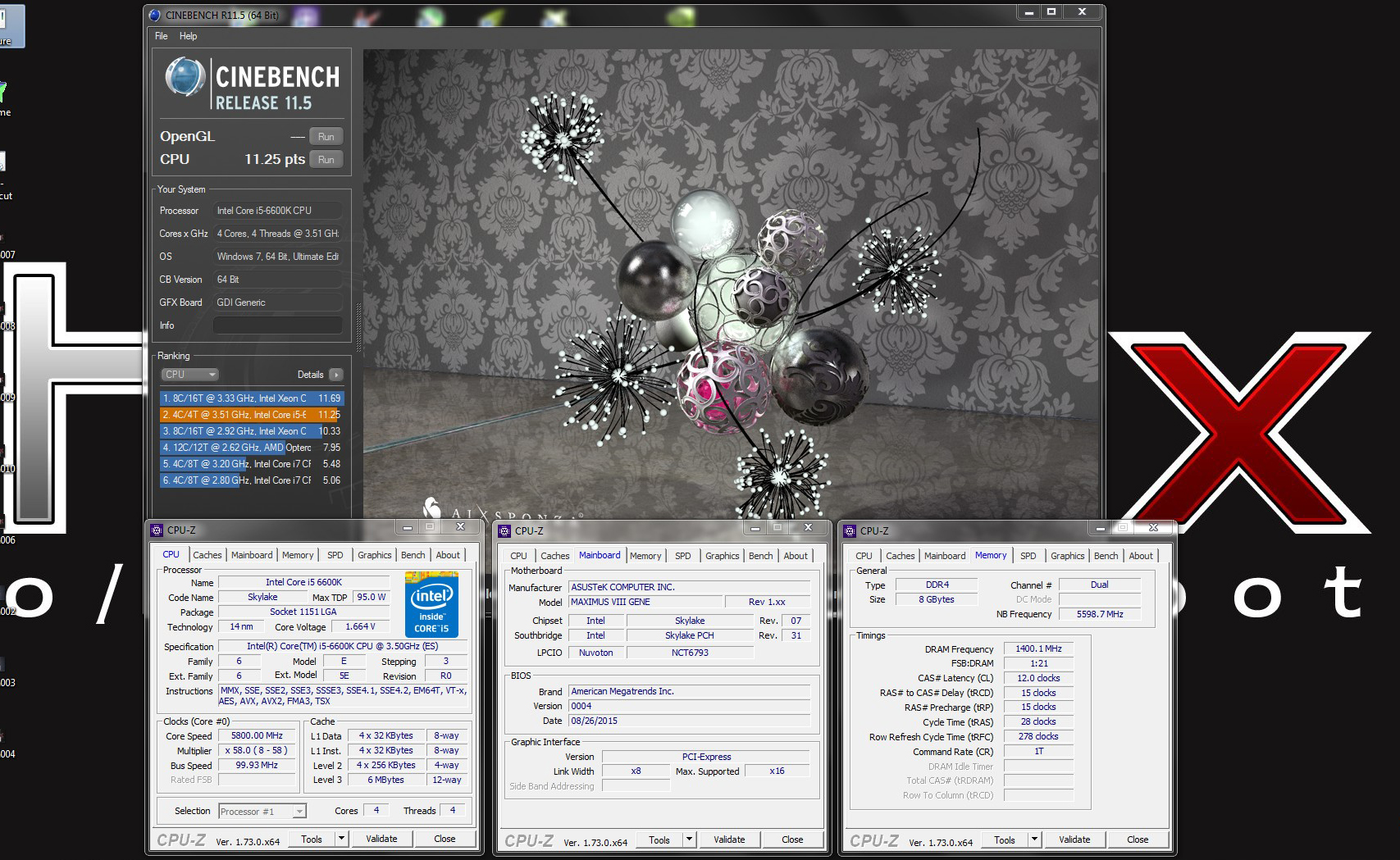Switch to Bench tab in first CPU-Z window
The width and height of the screenshot is (1400, 860).
click(x=413, y=555)
